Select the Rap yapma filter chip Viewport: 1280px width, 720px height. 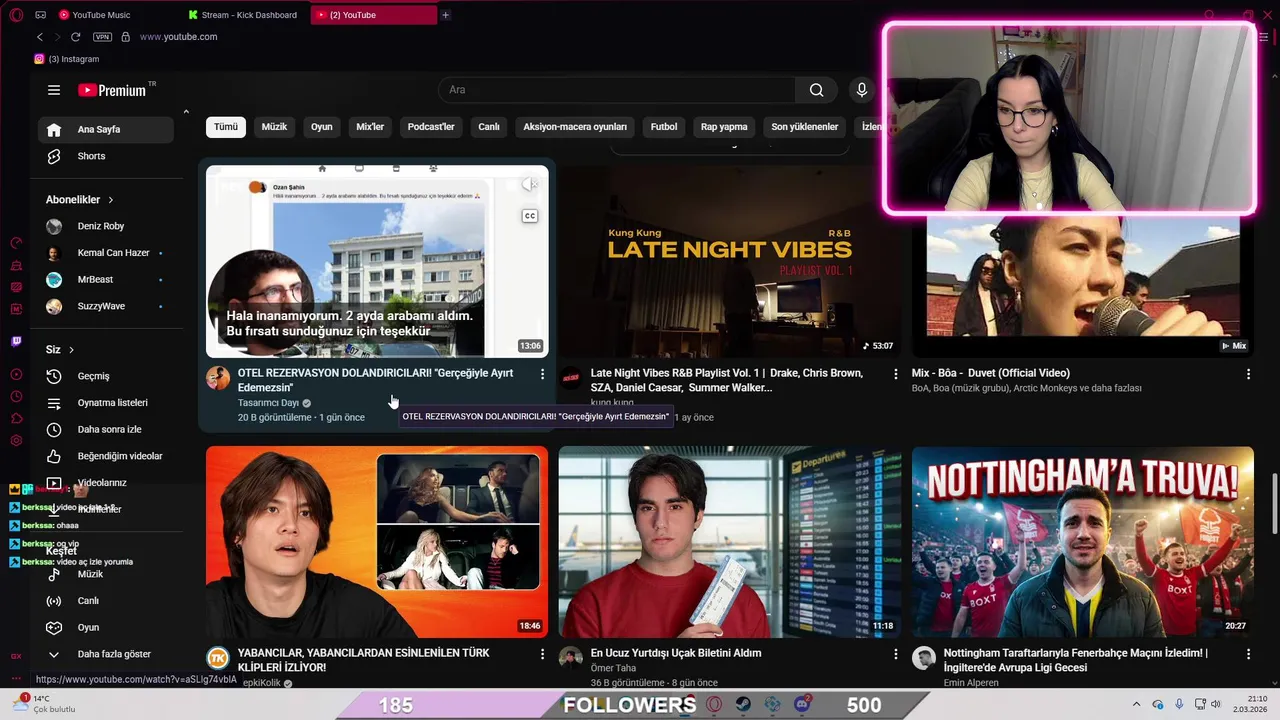coord(724,127)
